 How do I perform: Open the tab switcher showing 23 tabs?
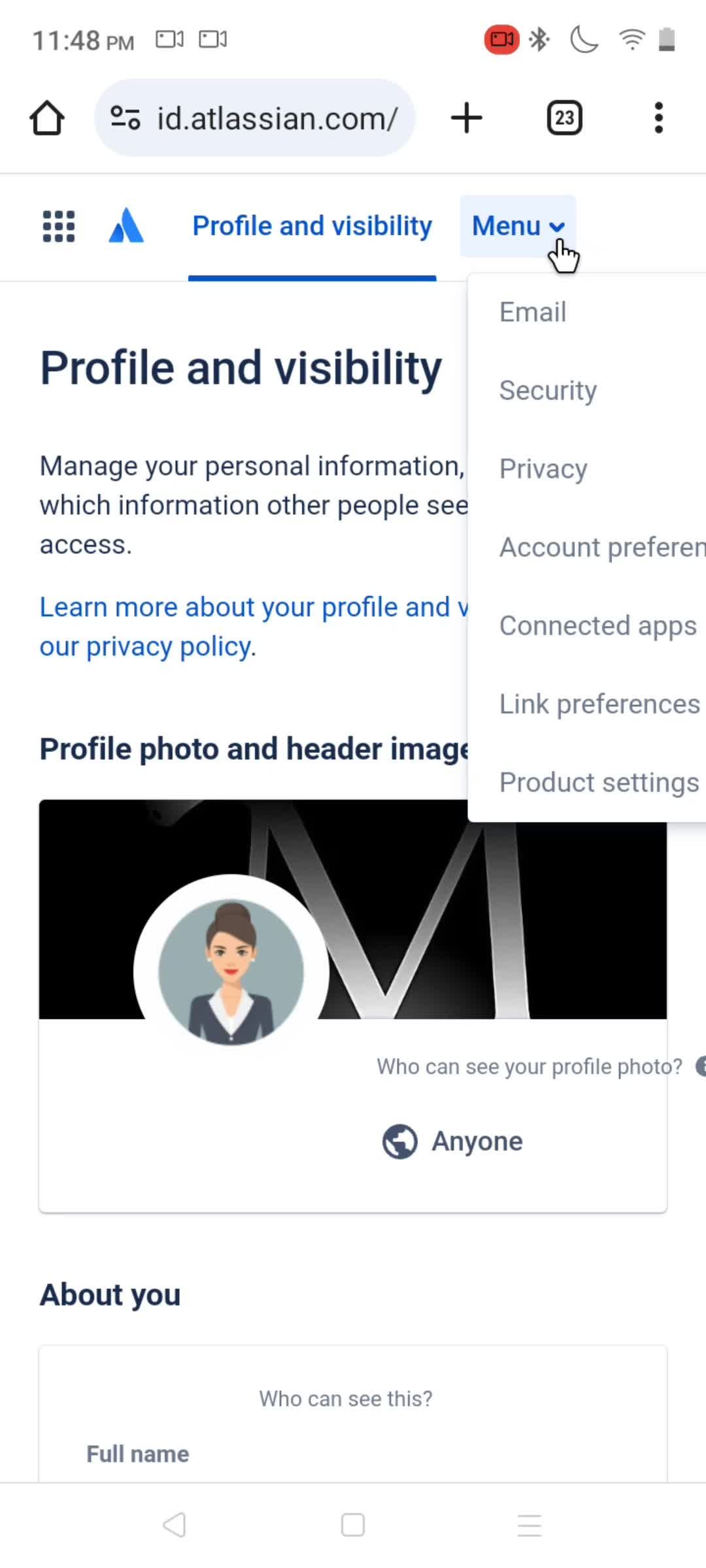tap(563, 118)
